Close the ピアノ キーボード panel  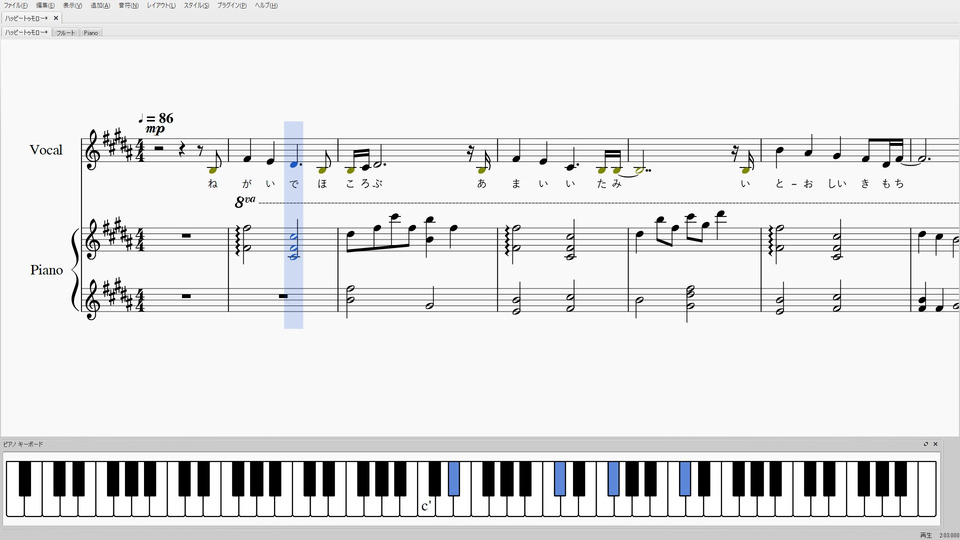coord(935,444)
